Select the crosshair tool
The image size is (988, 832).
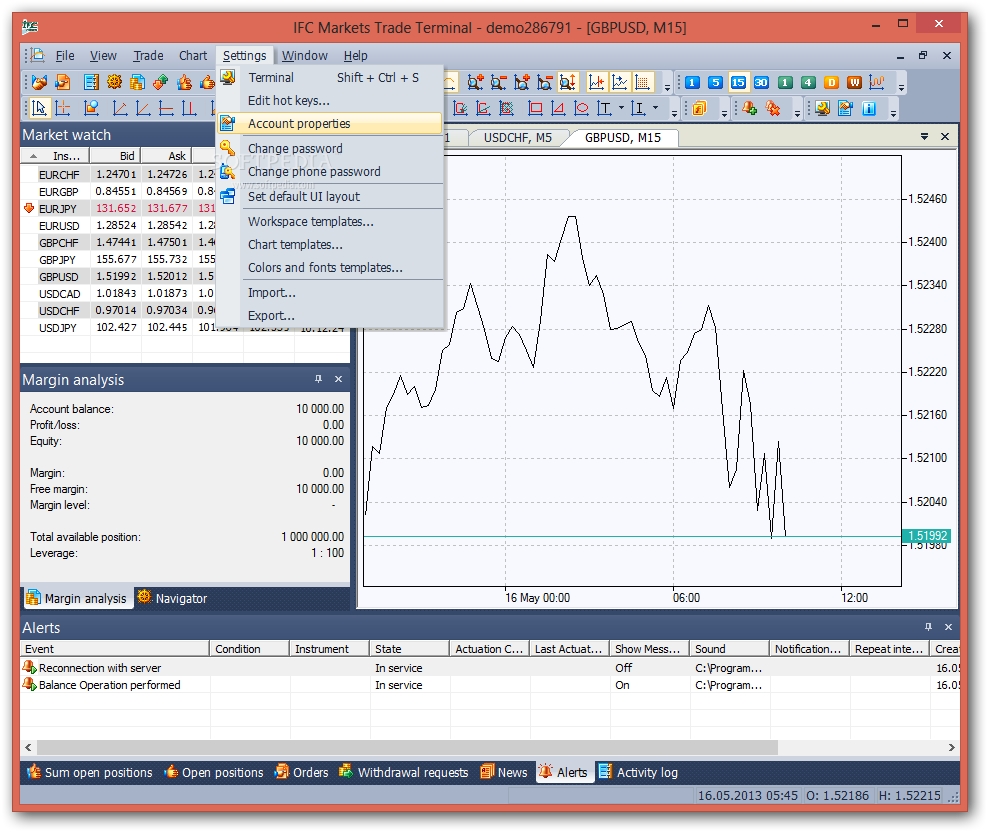[62, 108]
